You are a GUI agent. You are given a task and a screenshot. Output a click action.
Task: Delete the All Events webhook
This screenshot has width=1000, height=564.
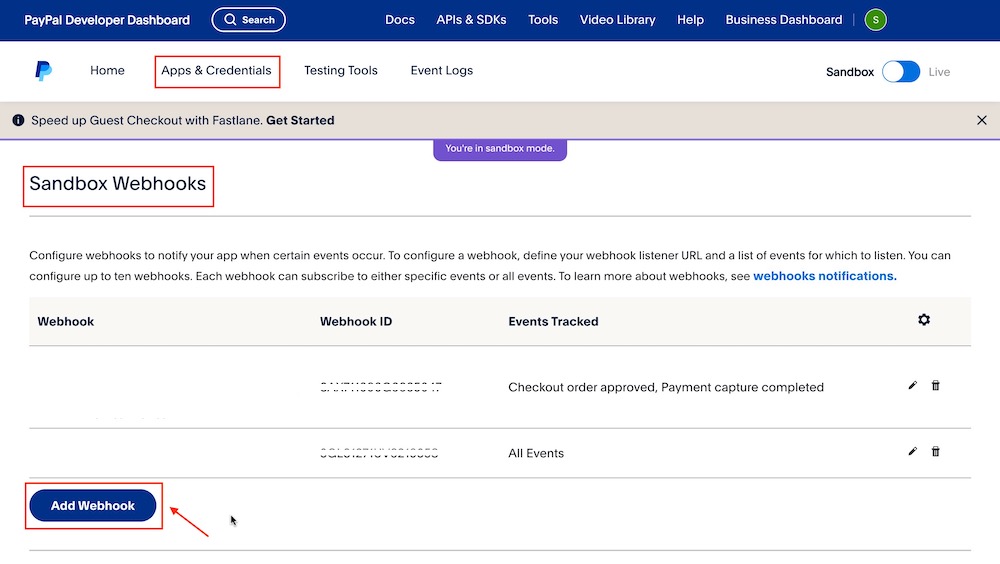(936, 452)
